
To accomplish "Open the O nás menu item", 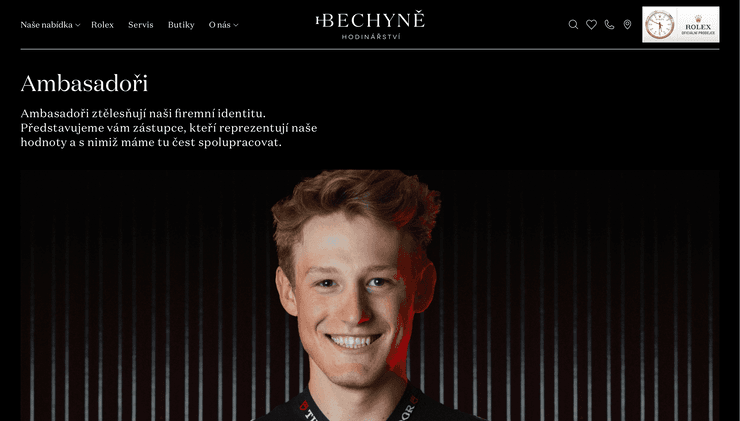I will [x=219, y=25].
